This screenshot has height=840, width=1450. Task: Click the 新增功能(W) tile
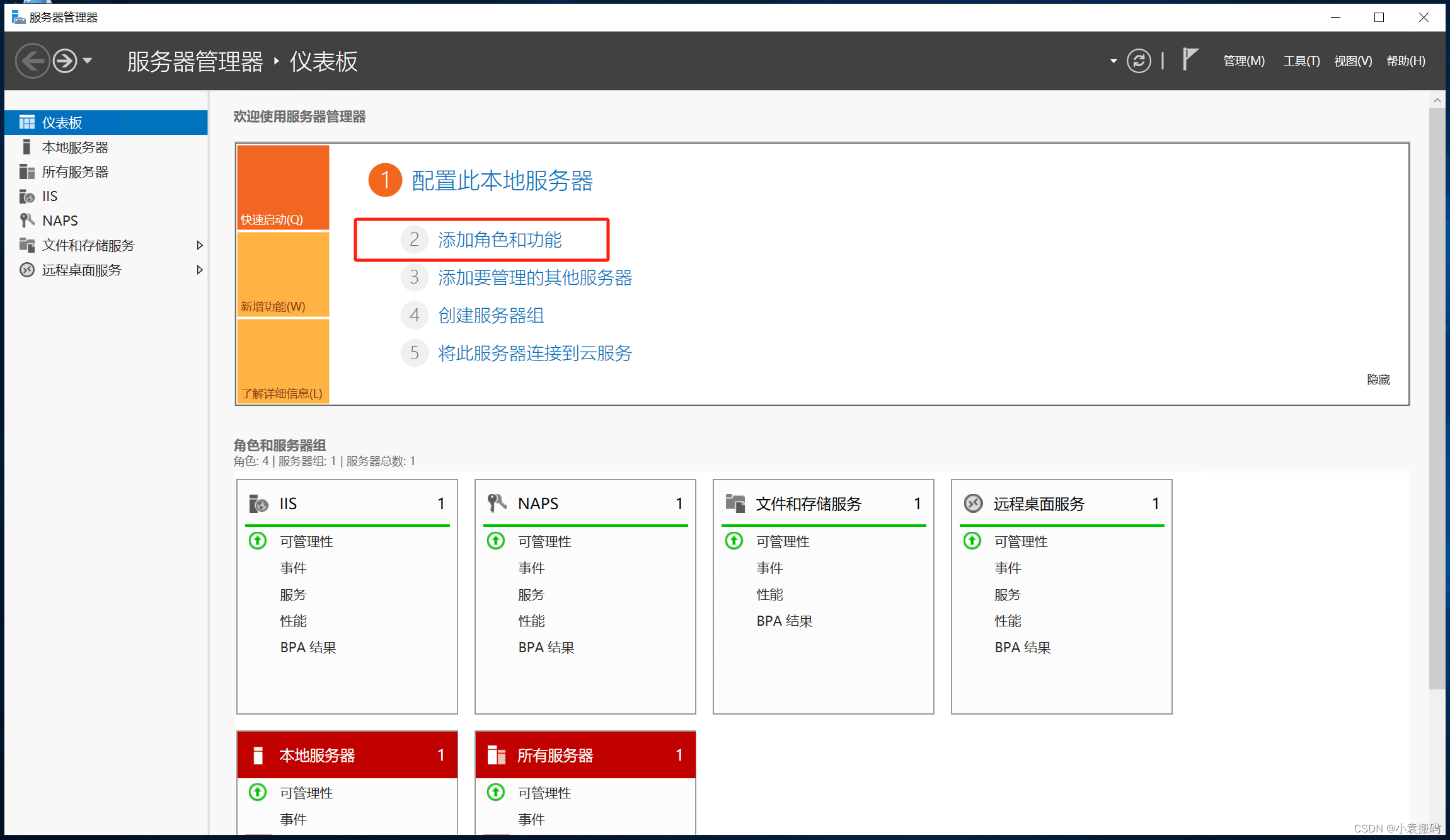pos(283,274)
